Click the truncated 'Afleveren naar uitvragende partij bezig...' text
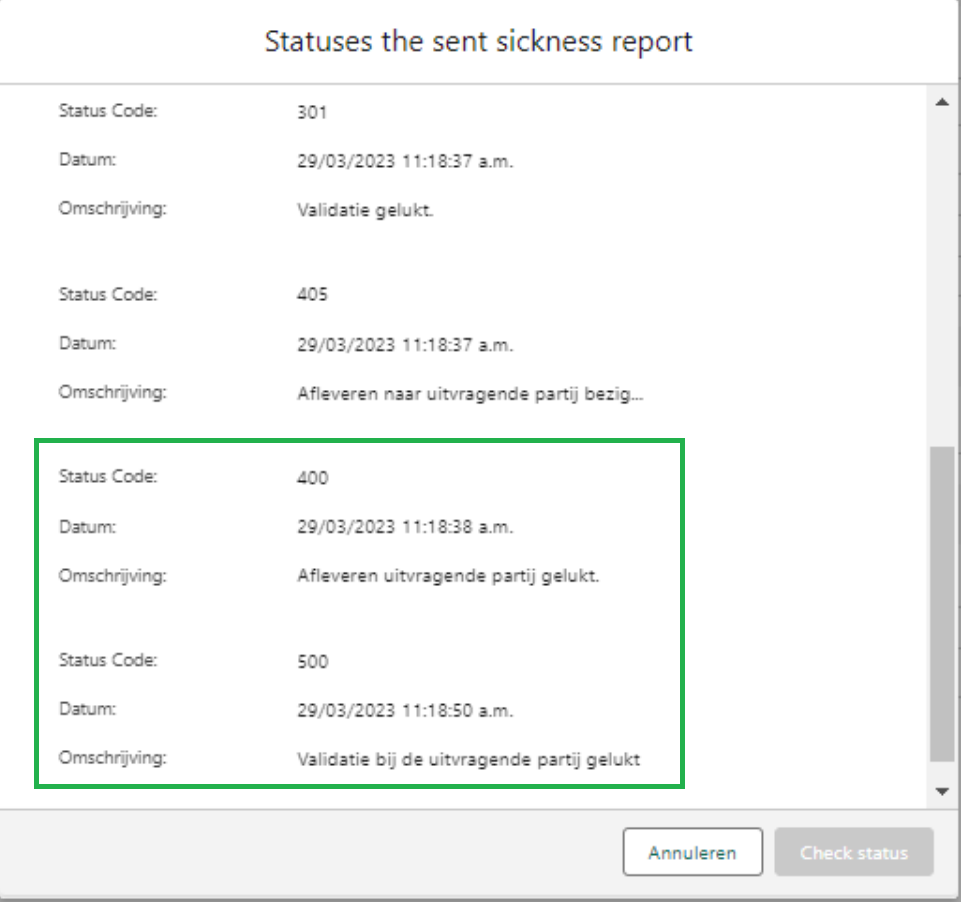This screenshot has width=961, height=902. [470, 394]
